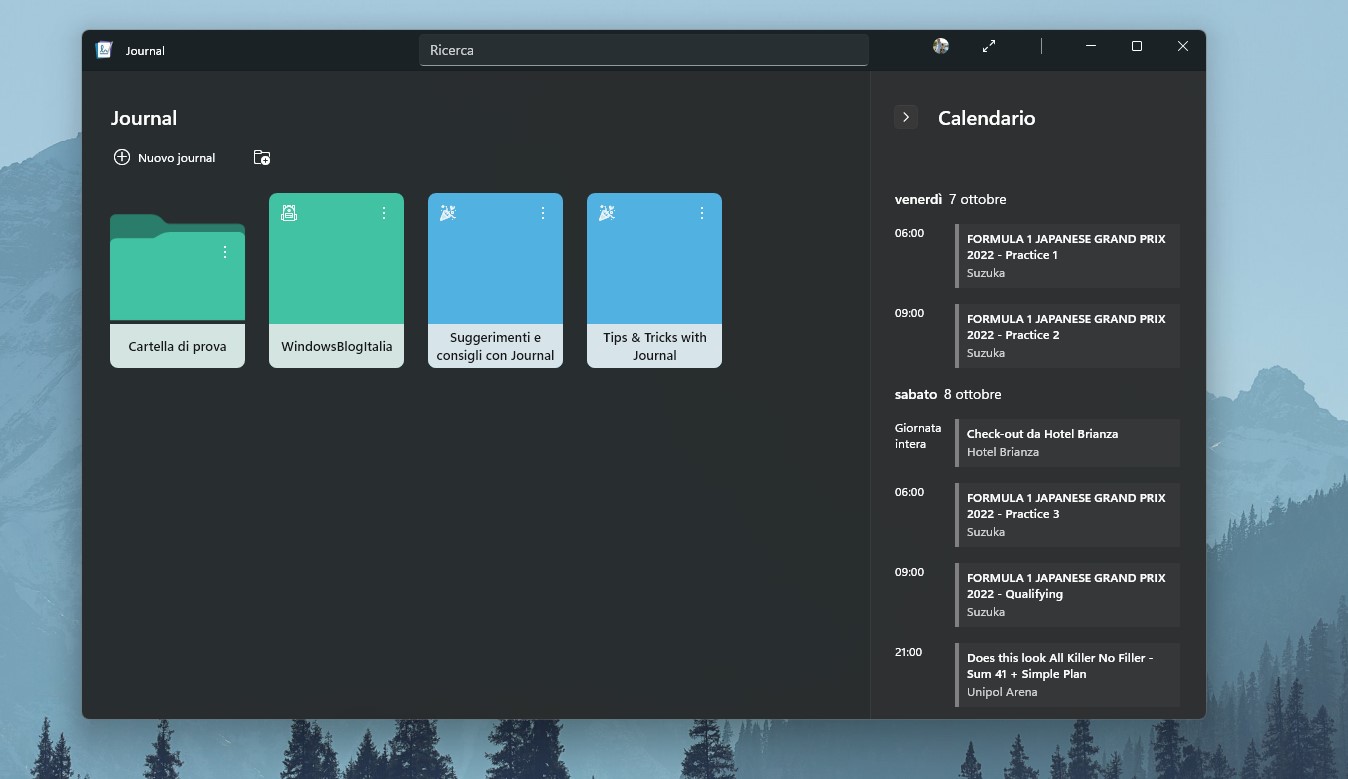Open options on Suggerimenti e consigli journal
Screen dimensions: 1348x779
point(543,213)
